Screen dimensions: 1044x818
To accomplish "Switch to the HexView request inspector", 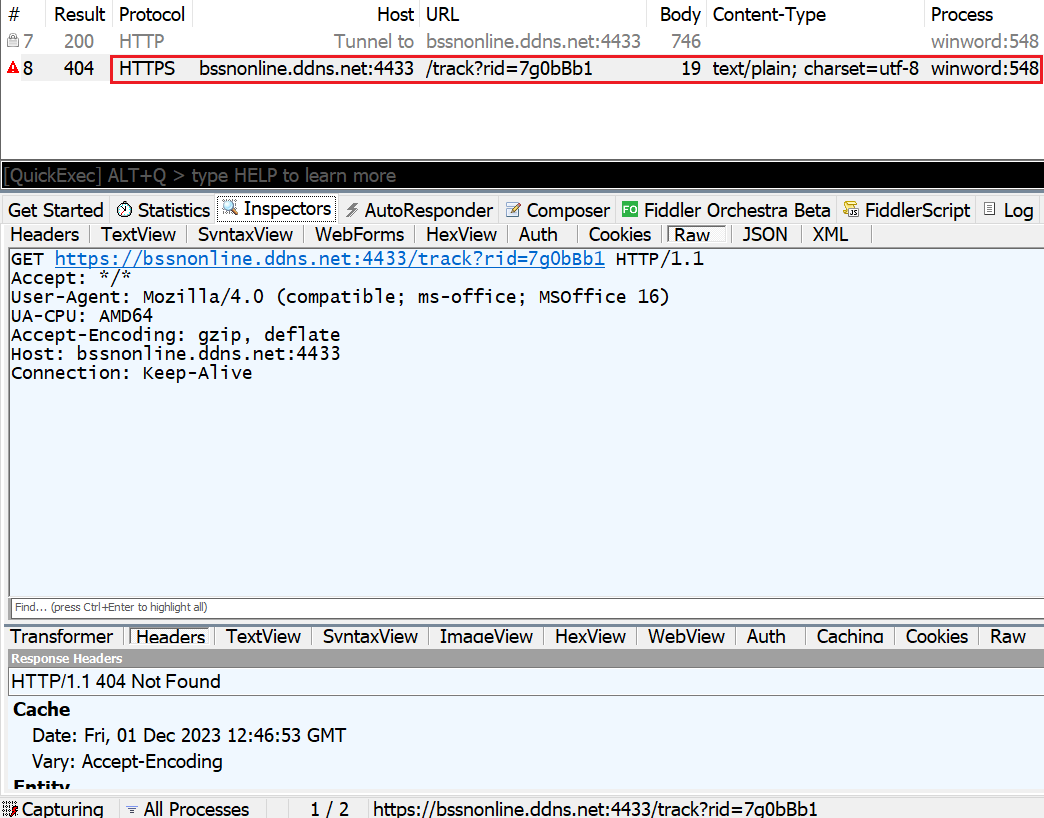I will pos(460,234).
